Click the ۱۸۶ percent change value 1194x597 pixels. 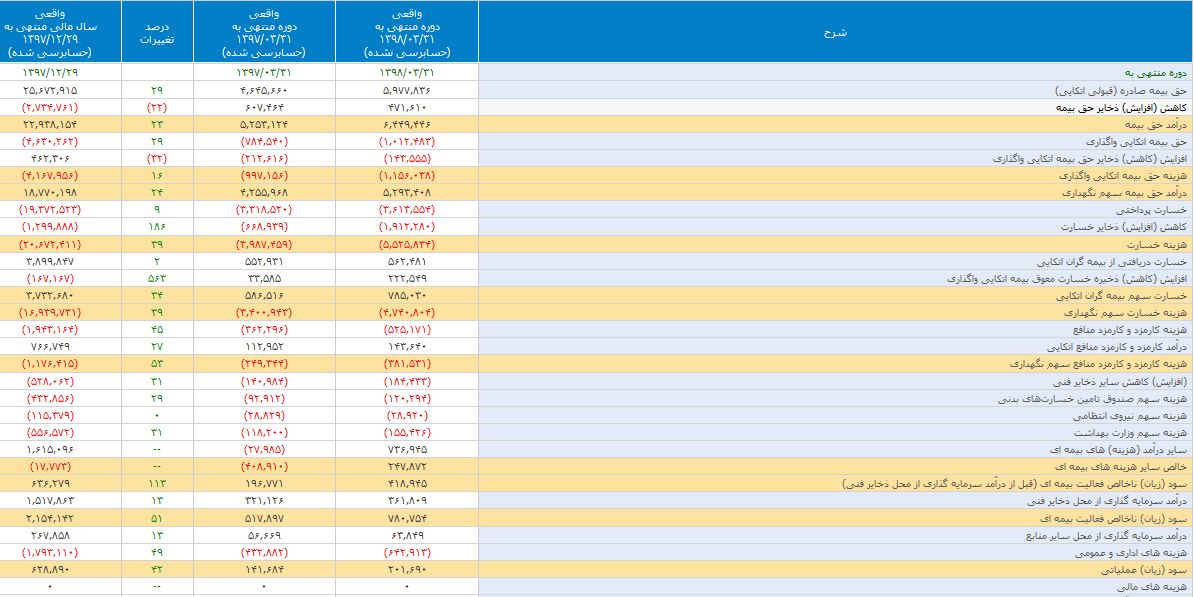tap(157, 227)
